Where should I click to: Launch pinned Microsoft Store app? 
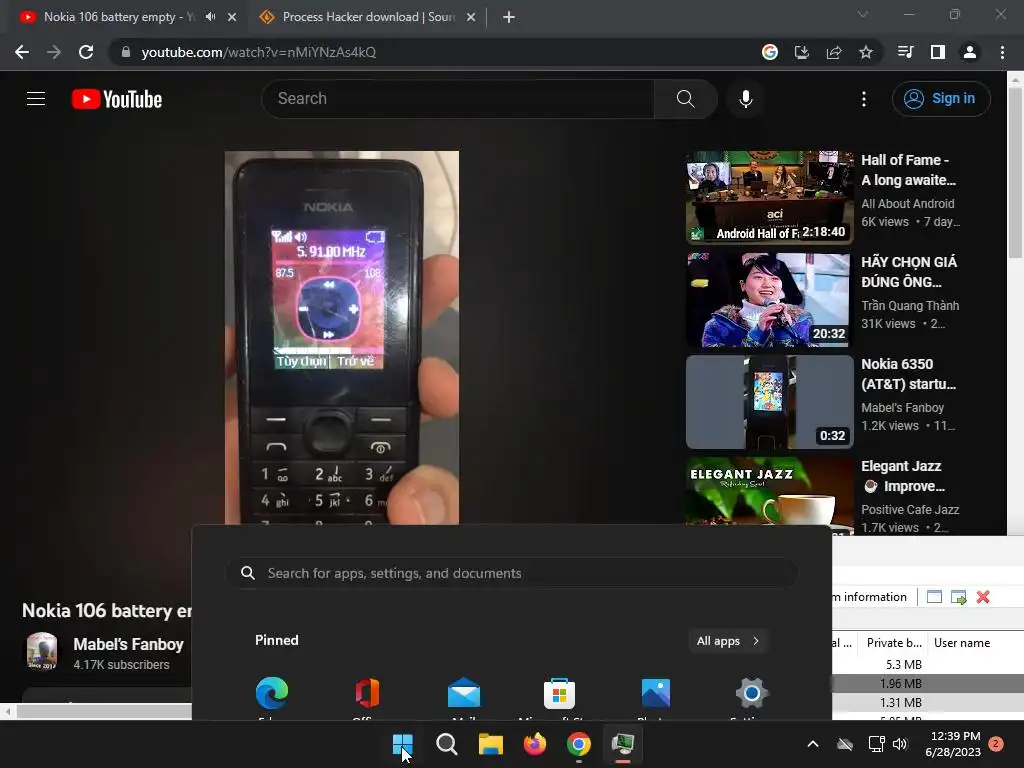tap(560, 693)
